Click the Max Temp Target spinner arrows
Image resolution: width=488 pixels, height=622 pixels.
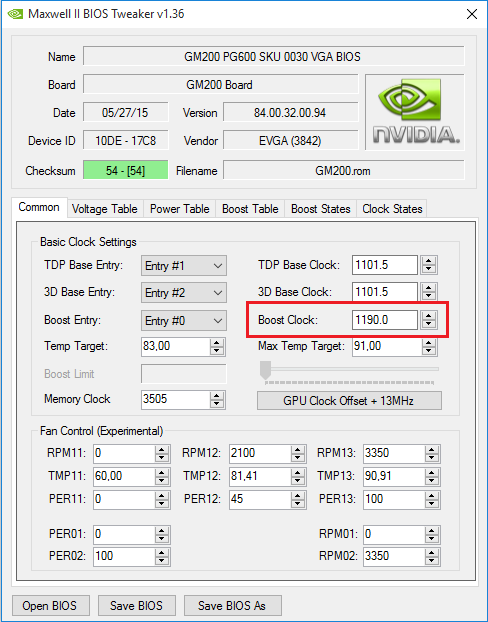click(428, 347)
